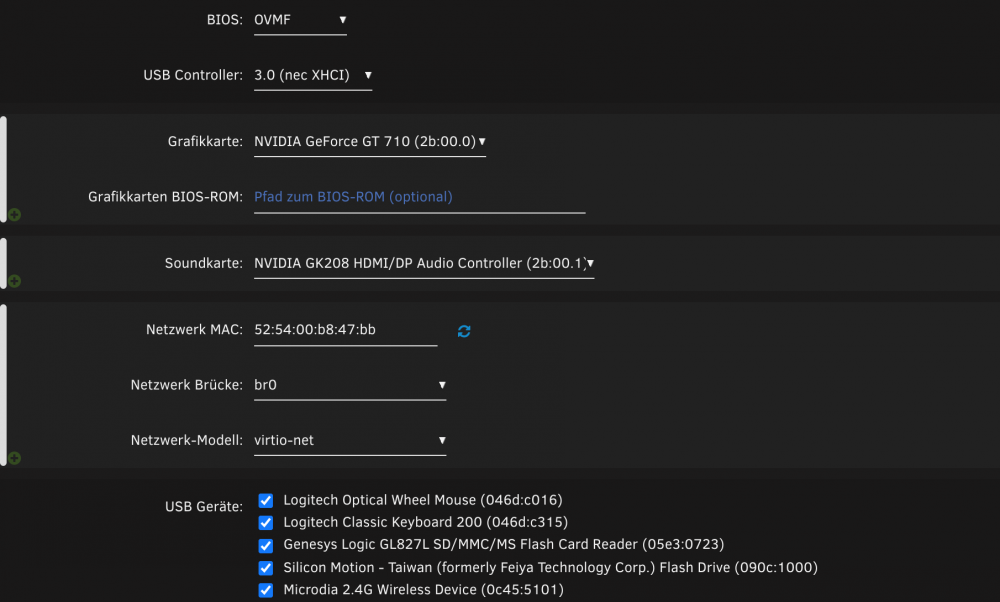The width and height of the screenshot is (1000, 602).
Task: Uncheck Logitech Optical Wheel Mouse
Action: 265,501
